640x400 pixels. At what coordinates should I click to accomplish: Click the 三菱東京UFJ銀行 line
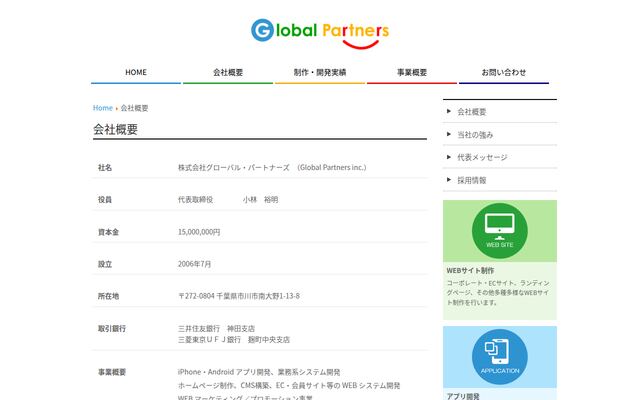[234, 340]
